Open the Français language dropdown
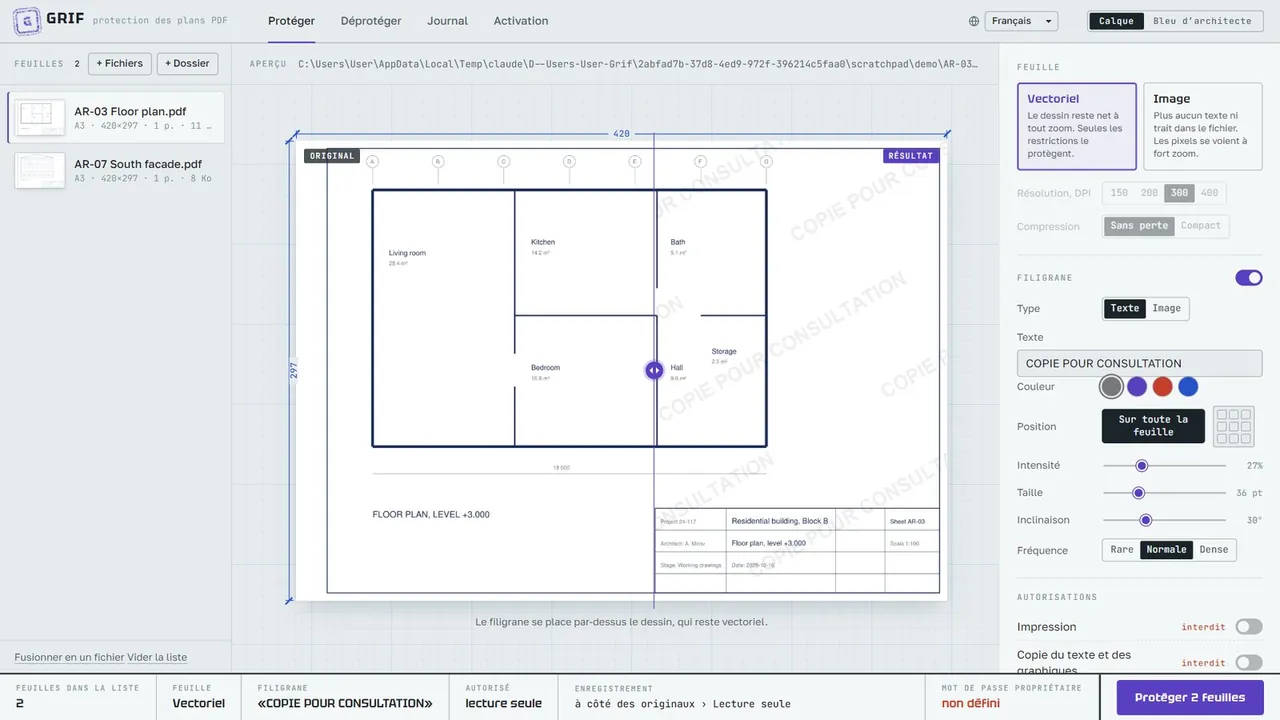 point(1021,21)
